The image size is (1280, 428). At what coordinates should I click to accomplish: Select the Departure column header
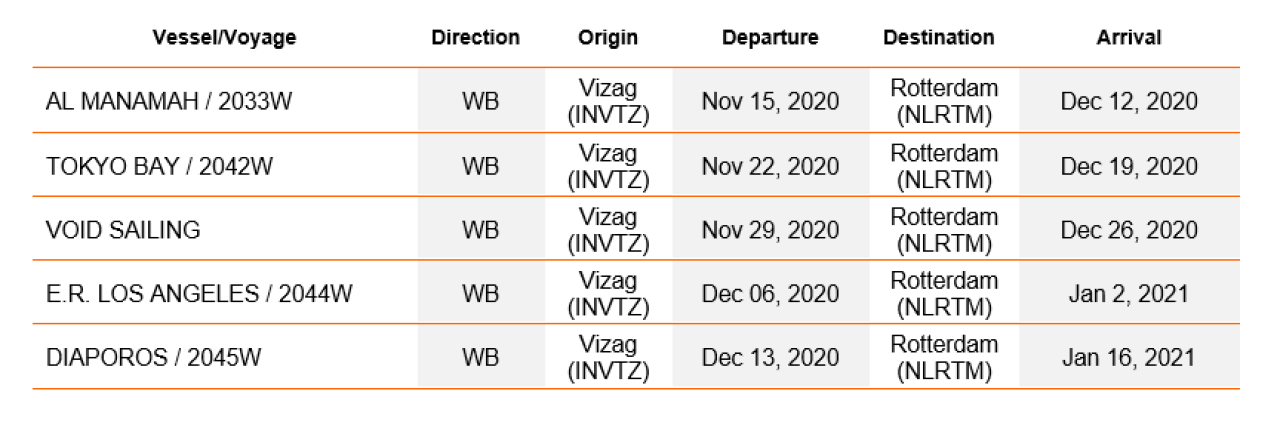[770, 38]
